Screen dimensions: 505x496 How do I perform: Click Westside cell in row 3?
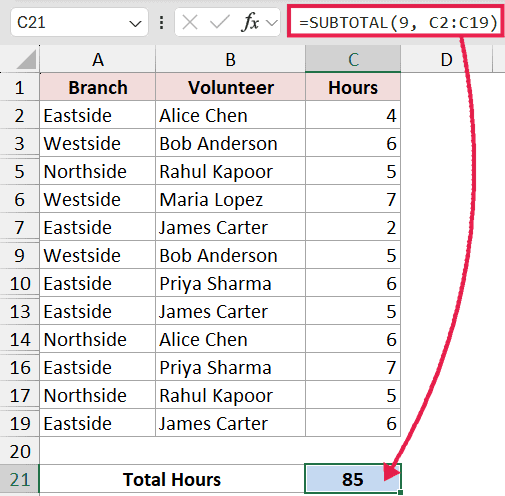pyautogui.click(x=98, y=144)
